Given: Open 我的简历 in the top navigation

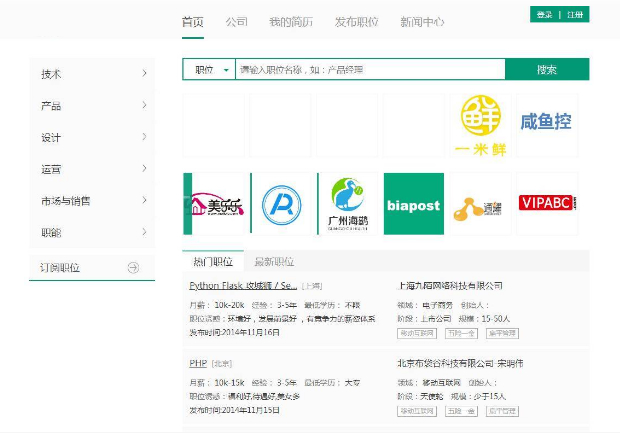Looking at the screenshot, I should (x=291, y=22).
